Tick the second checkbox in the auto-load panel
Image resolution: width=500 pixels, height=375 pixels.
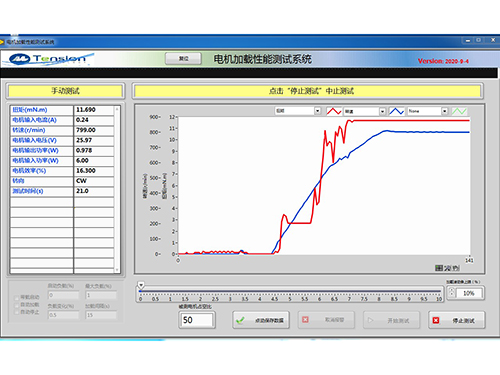[x=16, y=305]
